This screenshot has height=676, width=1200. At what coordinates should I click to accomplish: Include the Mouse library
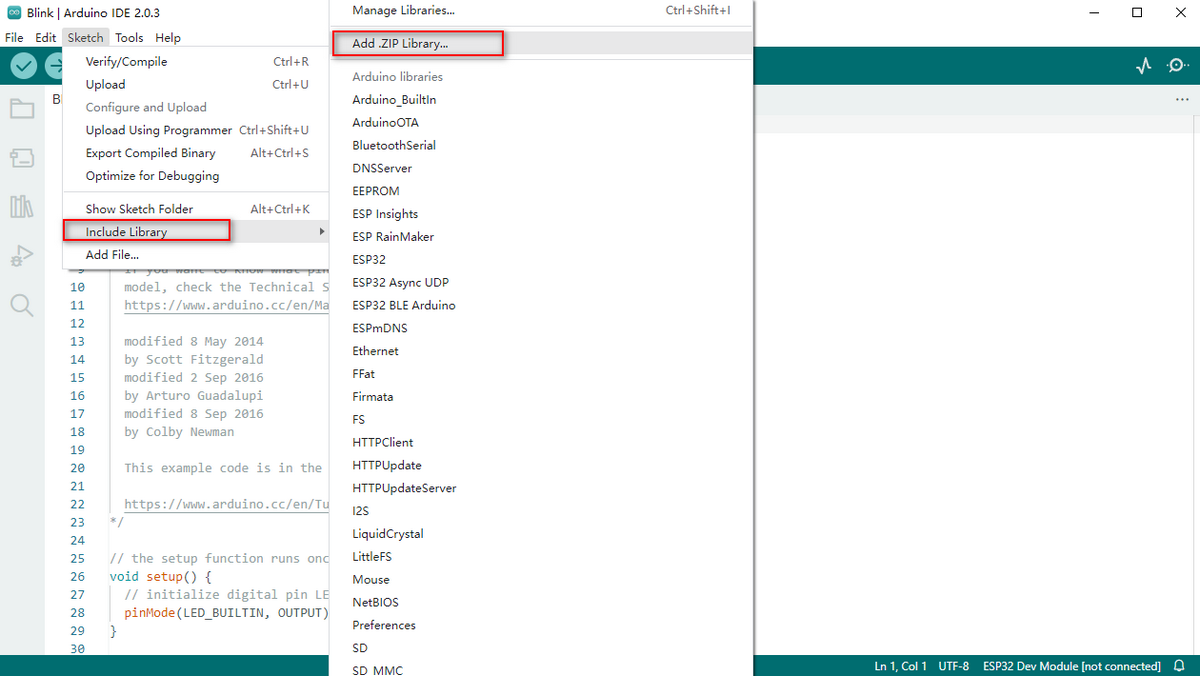(541, 580)
